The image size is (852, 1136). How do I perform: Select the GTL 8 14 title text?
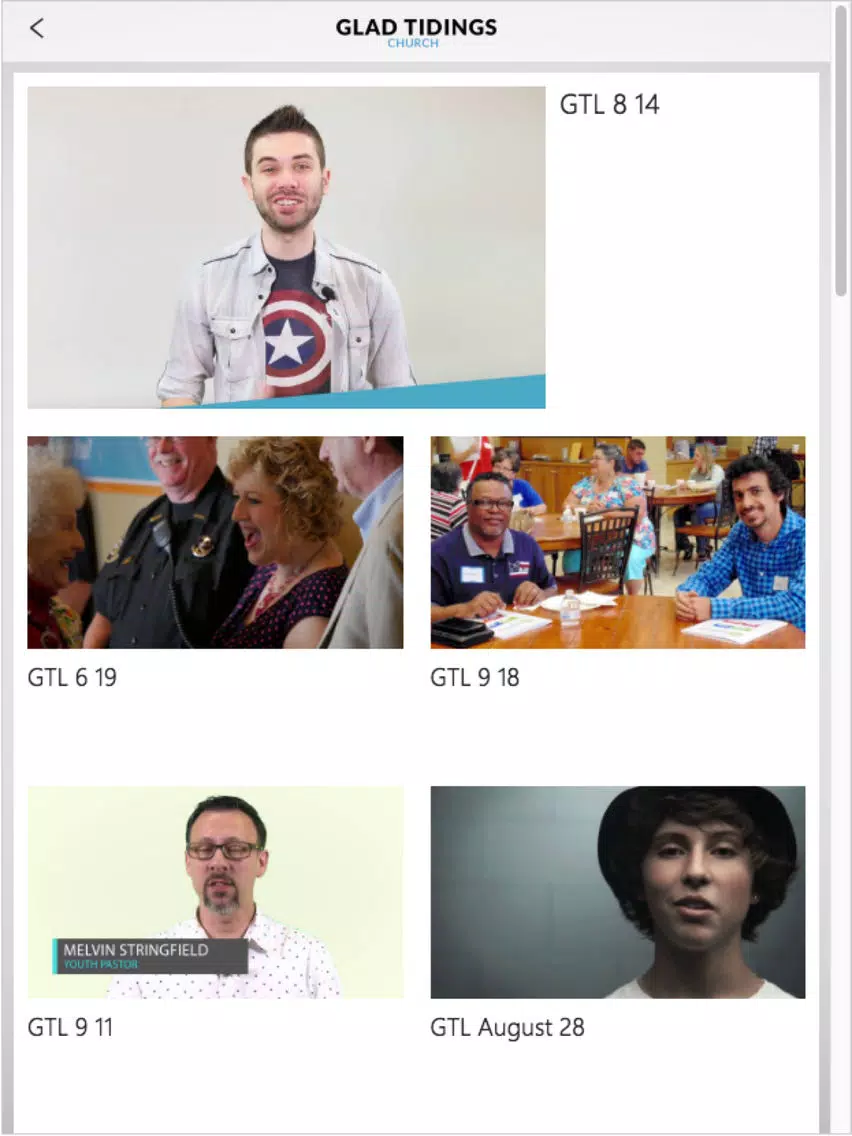609,104
